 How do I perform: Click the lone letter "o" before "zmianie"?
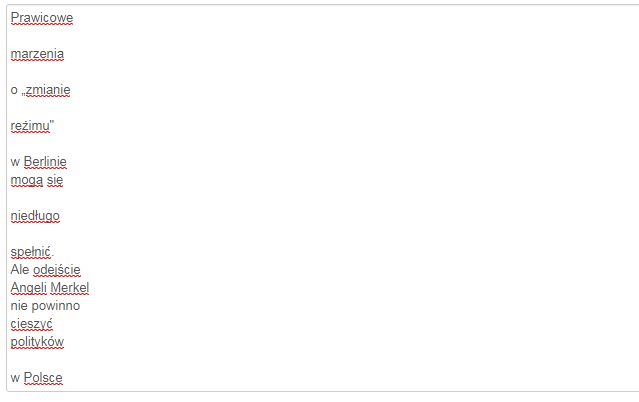click(x=14, y=90)
